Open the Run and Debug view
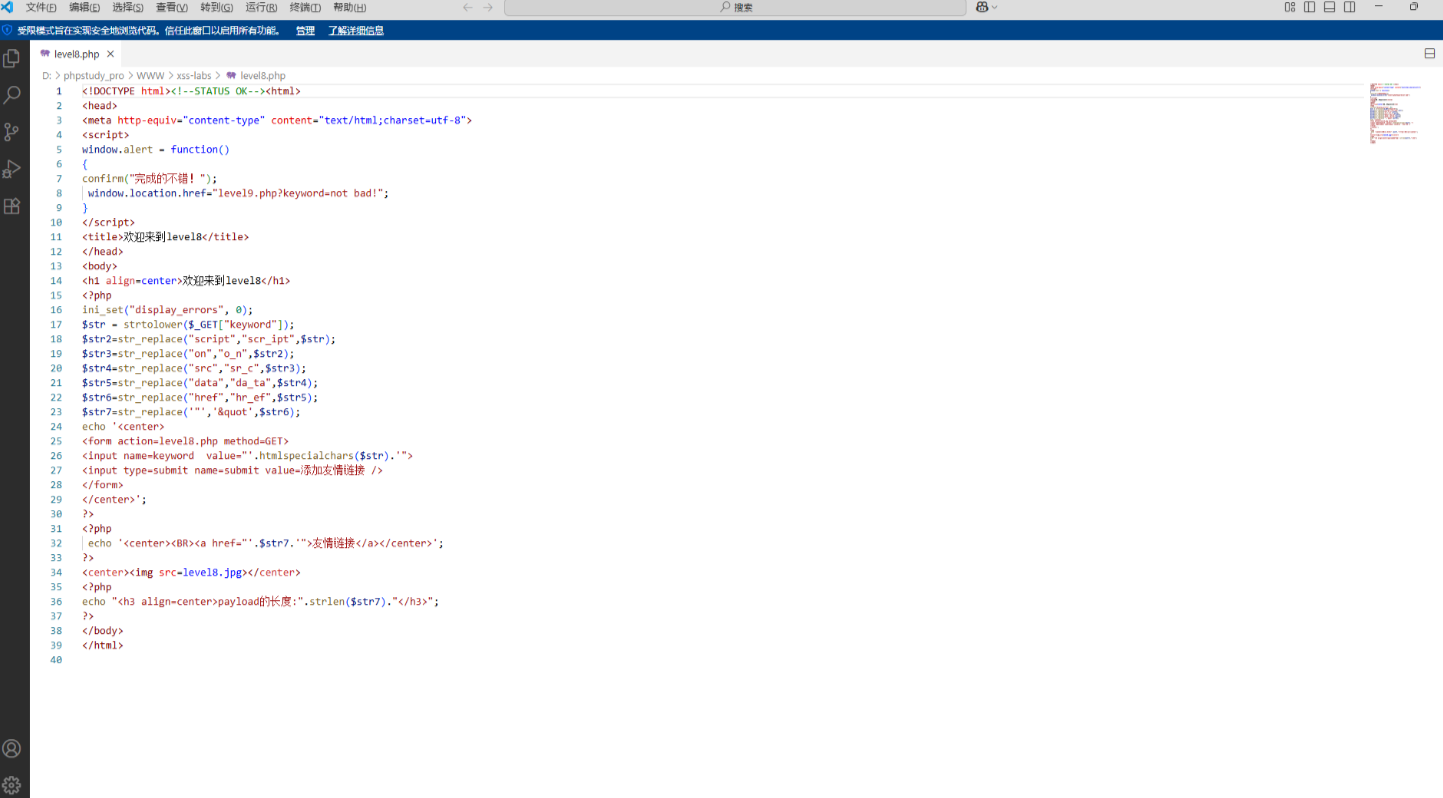This screenshot has width=1443, height=798. point(12,169)
